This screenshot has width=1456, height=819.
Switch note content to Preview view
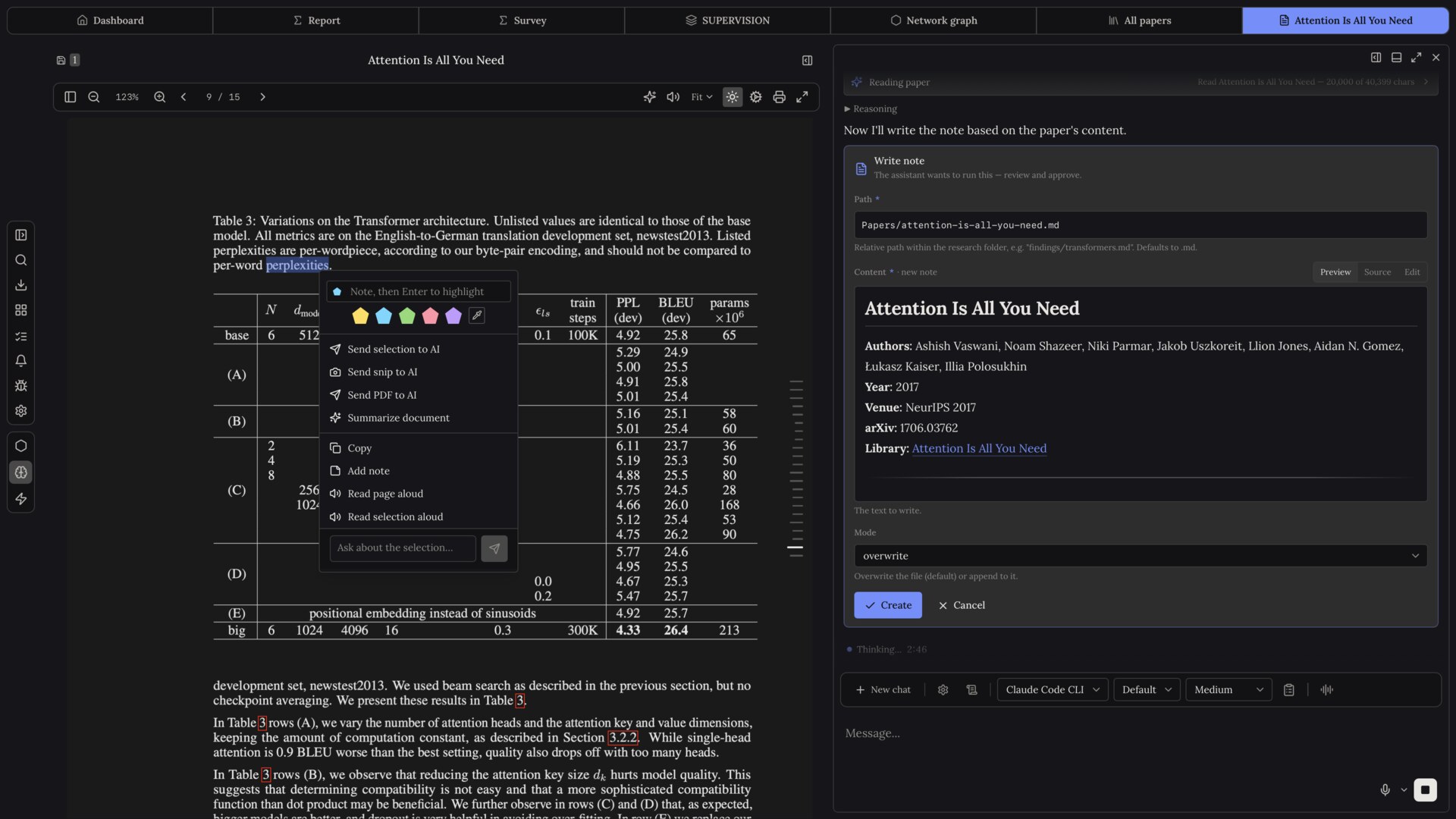(x=1335, y=272)
